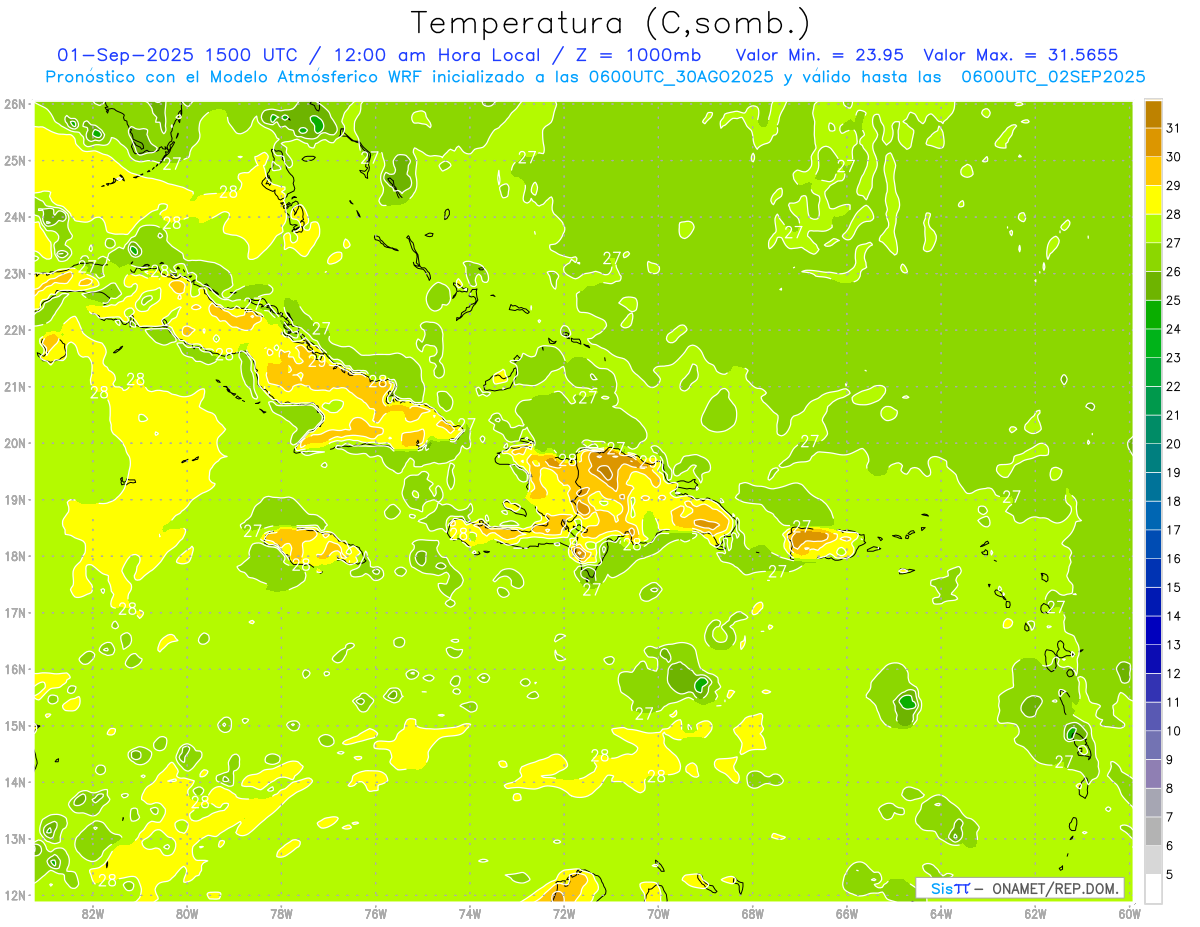1200x927 pixels.
Task: Click the latitude axis label "13N"
Action: (15, 839)
